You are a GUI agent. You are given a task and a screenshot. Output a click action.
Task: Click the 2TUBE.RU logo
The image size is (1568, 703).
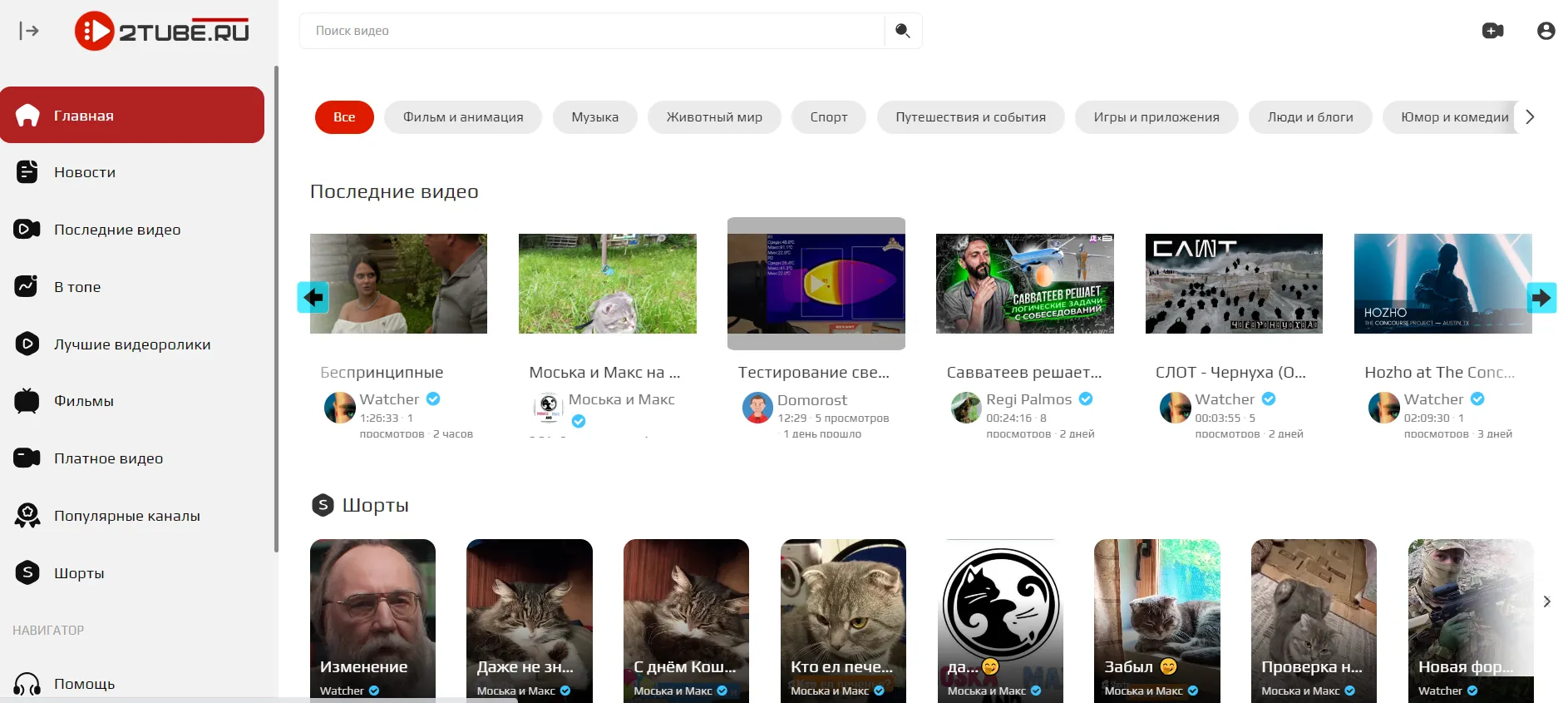coord(163,32)
